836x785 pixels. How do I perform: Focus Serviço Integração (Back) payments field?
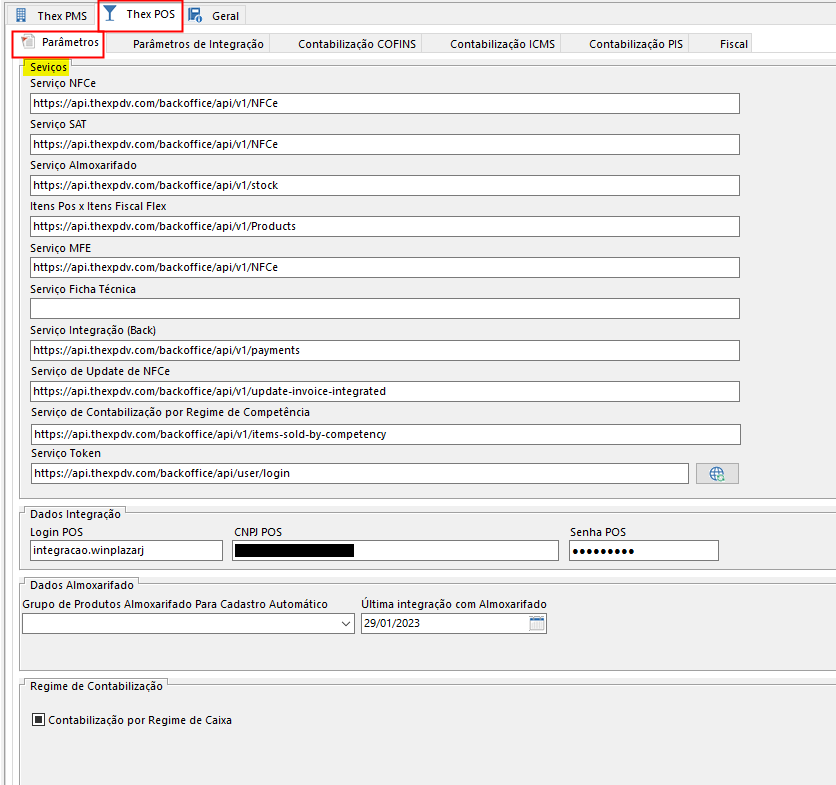(385, 350)
